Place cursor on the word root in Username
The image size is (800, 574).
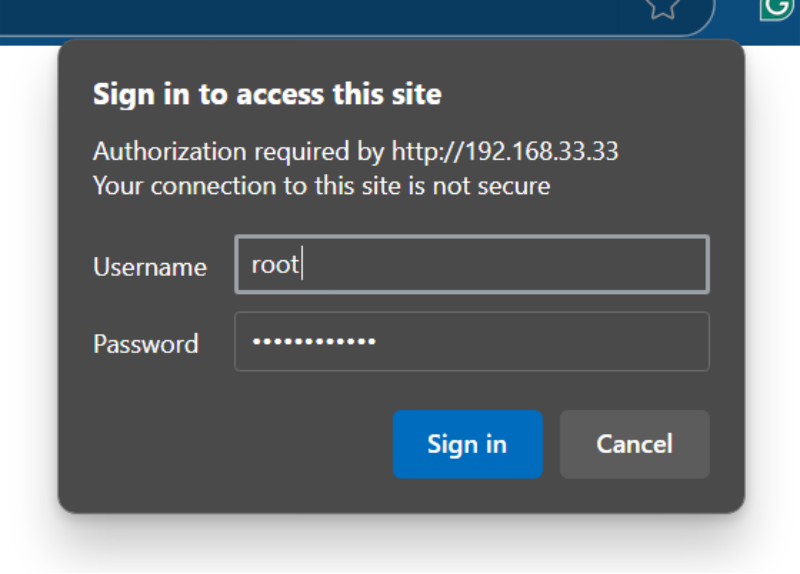pyautogui.click(x=275, y=265)
